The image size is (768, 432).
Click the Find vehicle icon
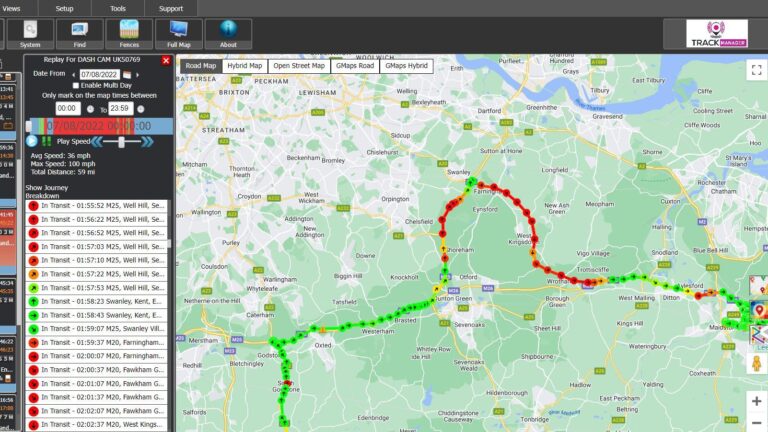(79, 34)
